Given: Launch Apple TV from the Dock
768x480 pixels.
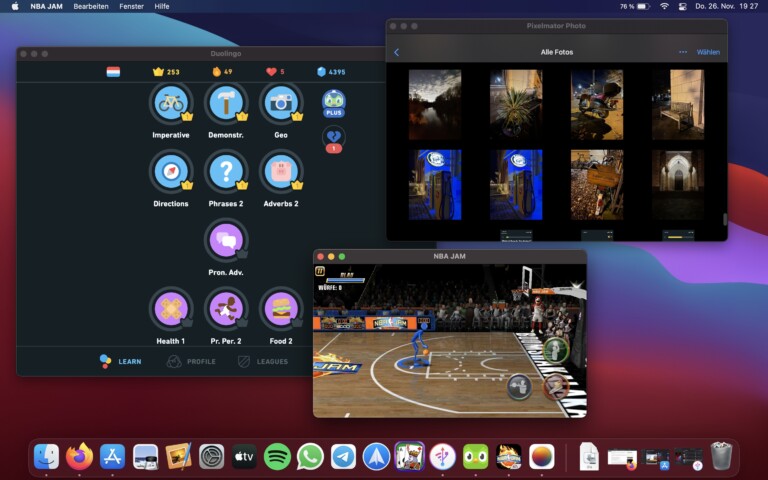Looking at the screenshot, I should pyautogui.click(x=244, y=456).
